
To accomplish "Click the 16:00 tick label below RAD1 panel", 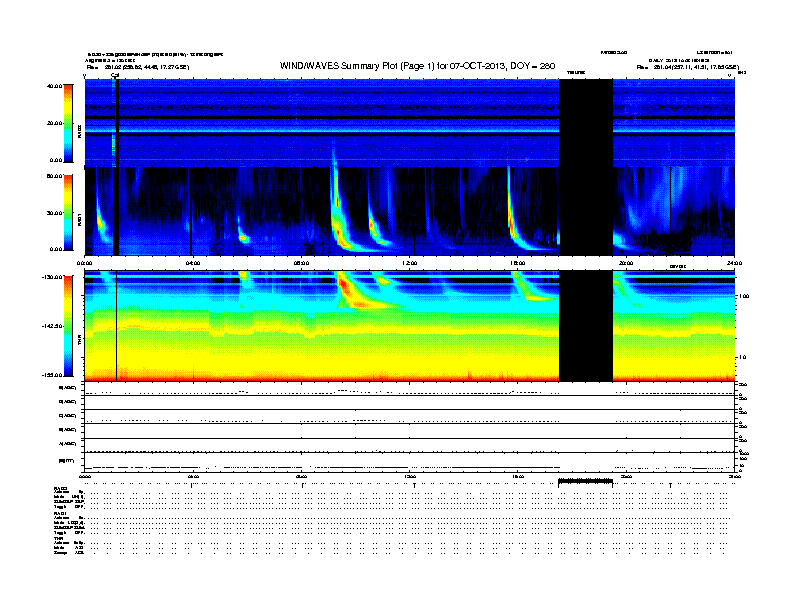I will [x=518, y=263].
